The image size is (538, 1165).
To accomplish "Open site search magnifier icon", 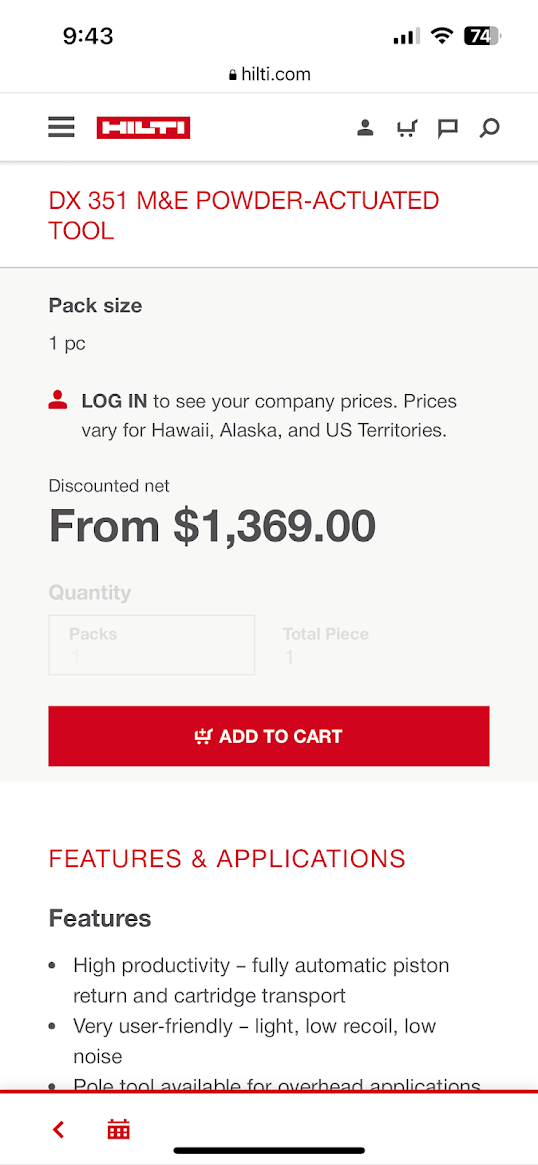I will 489,129.
